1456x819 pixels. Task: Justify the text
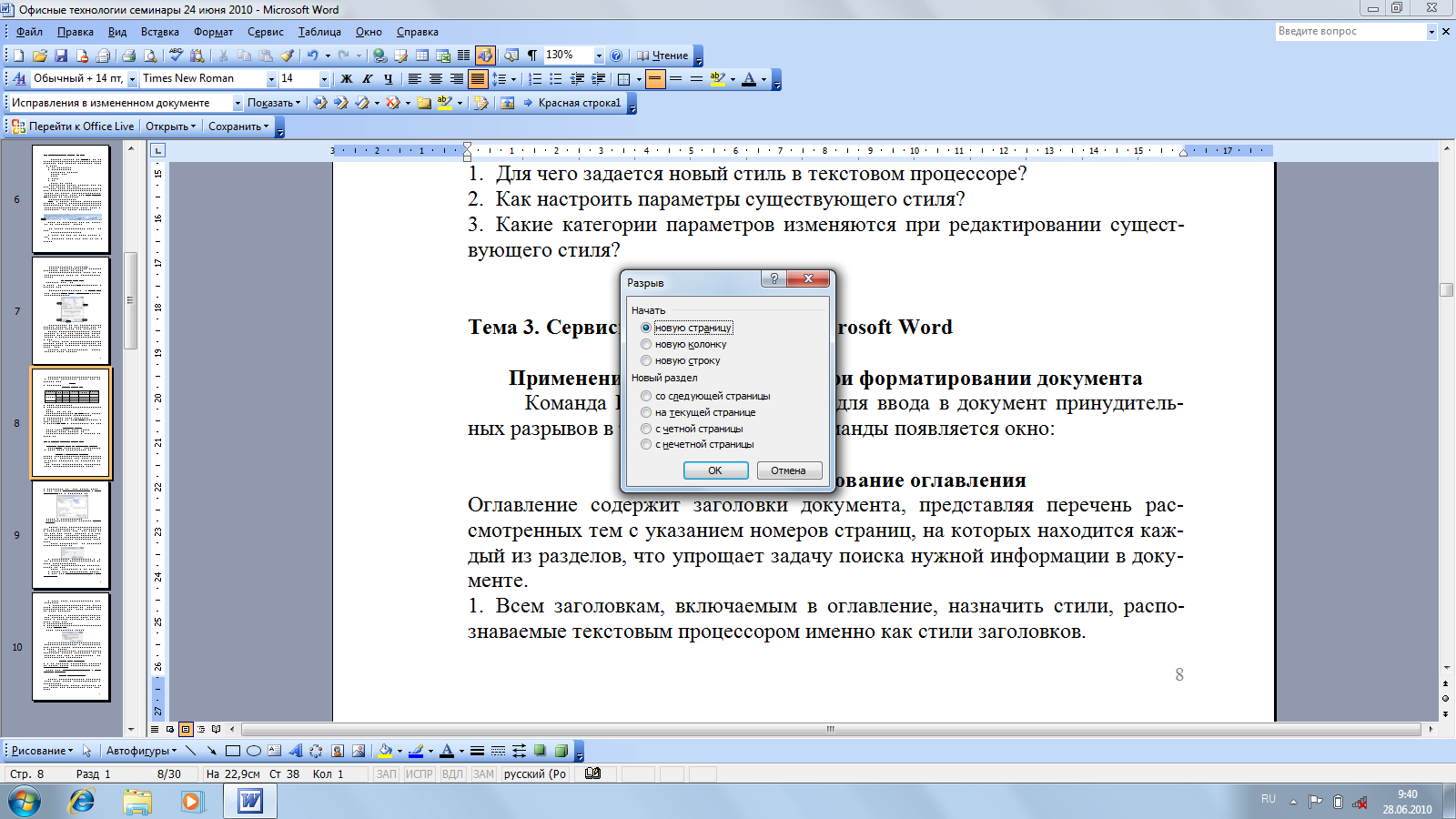coord(477,79)
